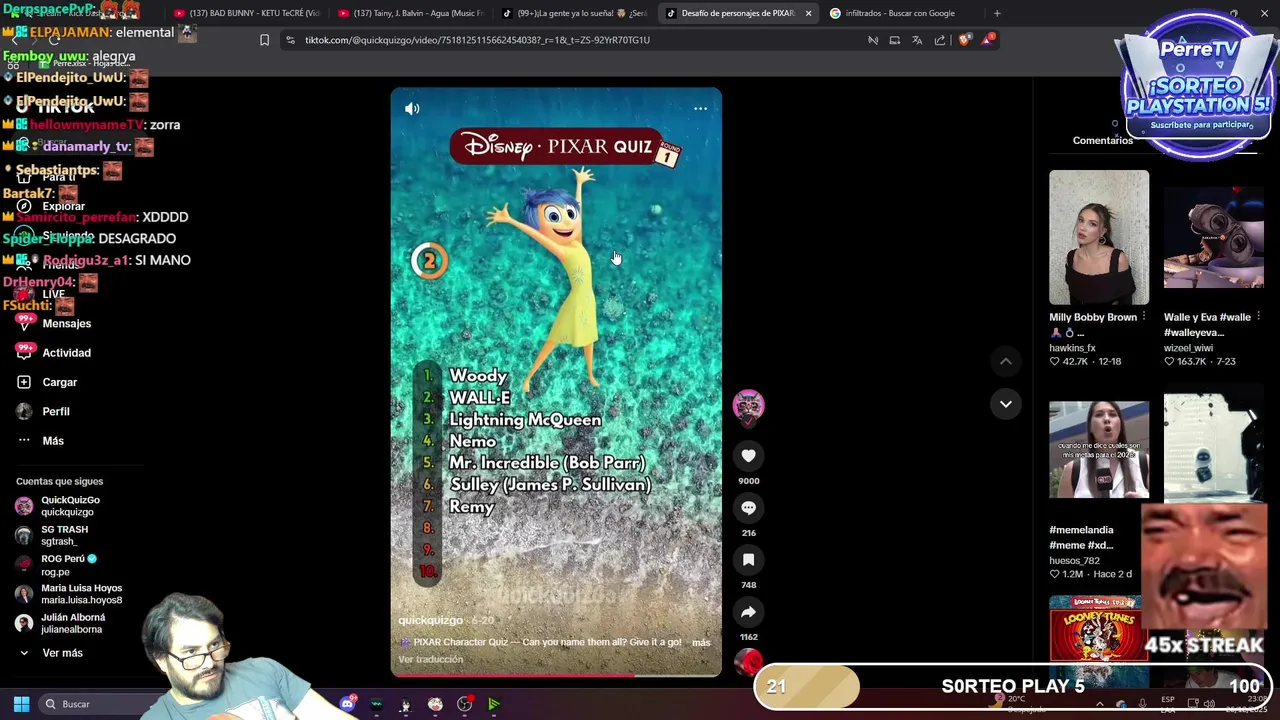Switch to BAD BUNNY - KETU TeCRÉ tab

click(245, 13)
